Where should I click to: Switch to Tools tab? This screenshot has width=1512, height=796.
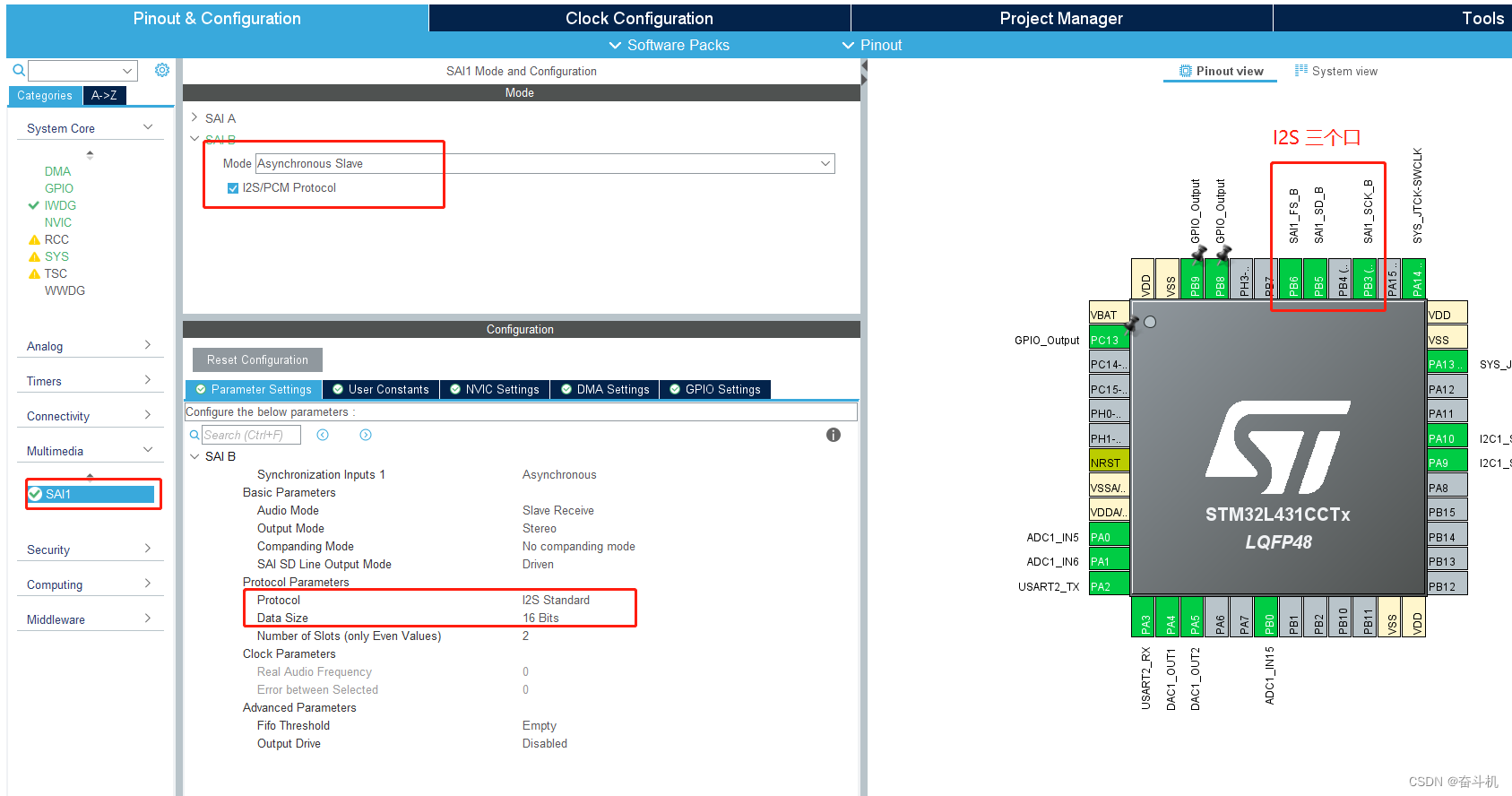(x=1482, y=18)
